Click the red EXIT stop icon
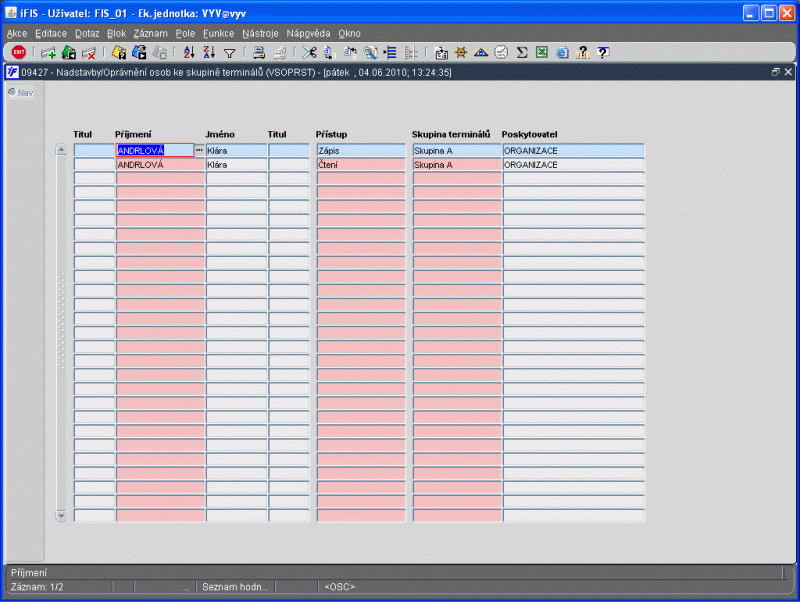Viewport: 800px width, 602px height. point(19,52)
